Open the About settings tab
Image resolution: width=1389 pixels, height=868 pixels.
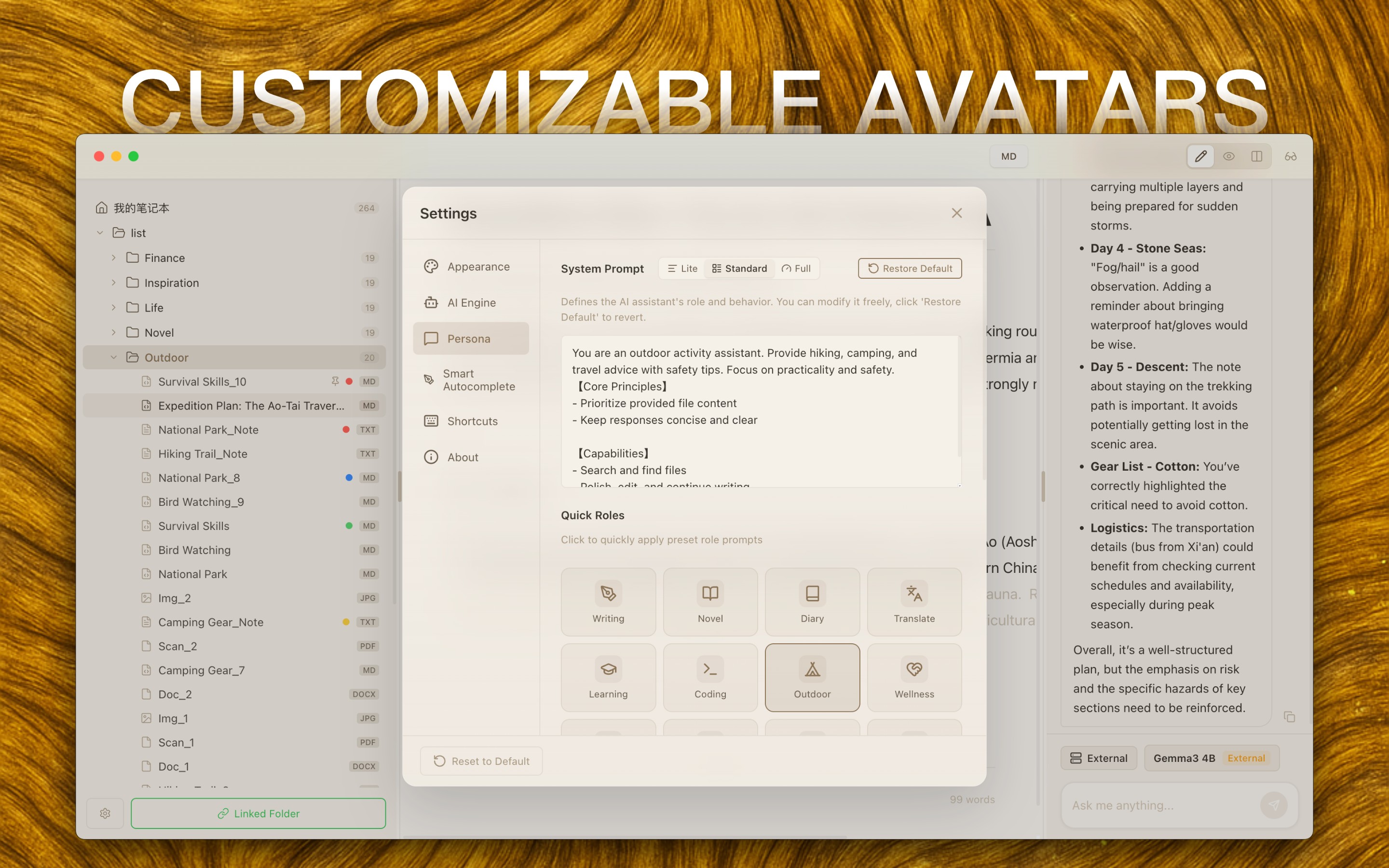pyautogui.click(x=471, y=457)
